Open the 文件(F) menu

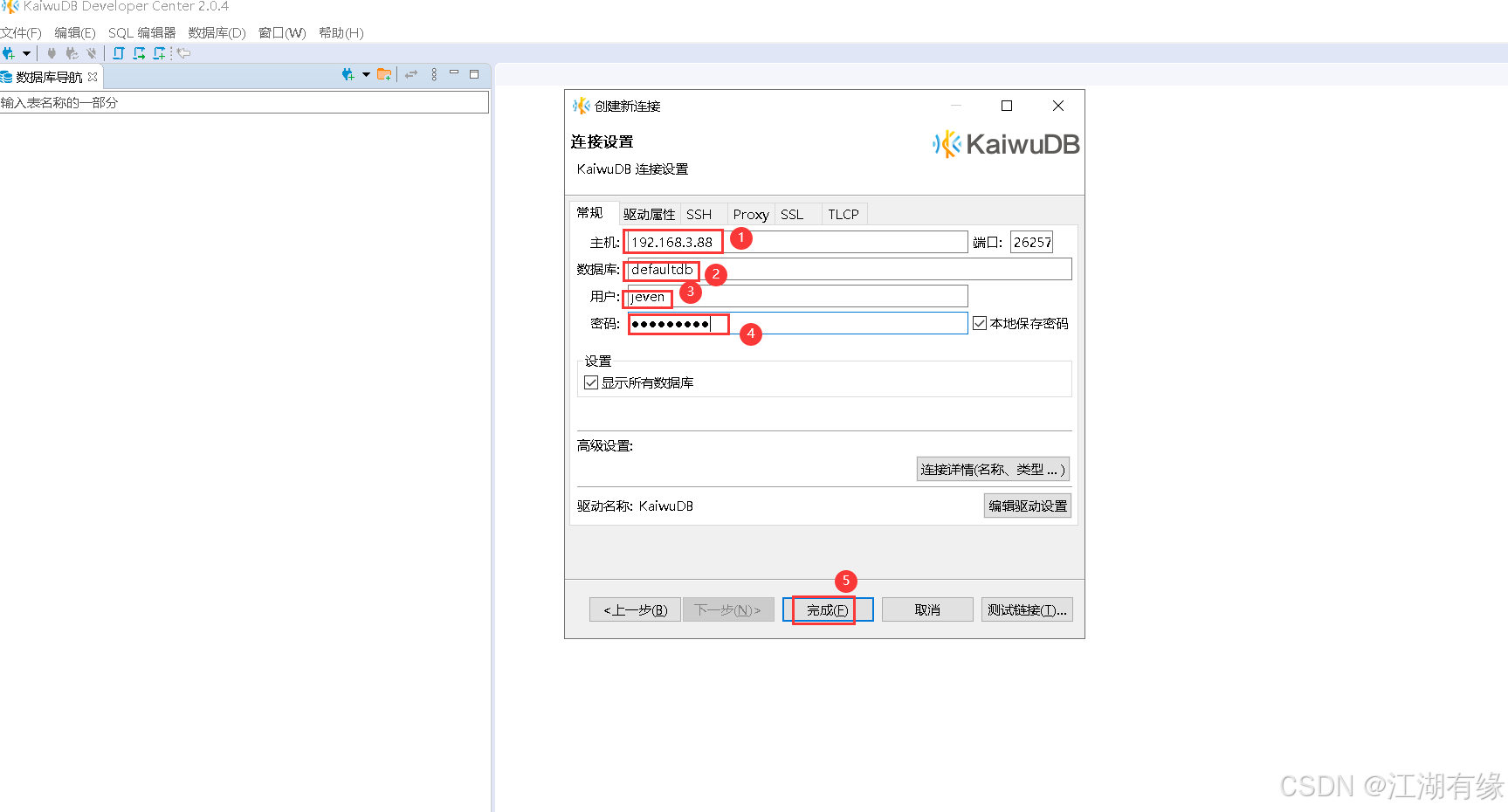(21, 33)
